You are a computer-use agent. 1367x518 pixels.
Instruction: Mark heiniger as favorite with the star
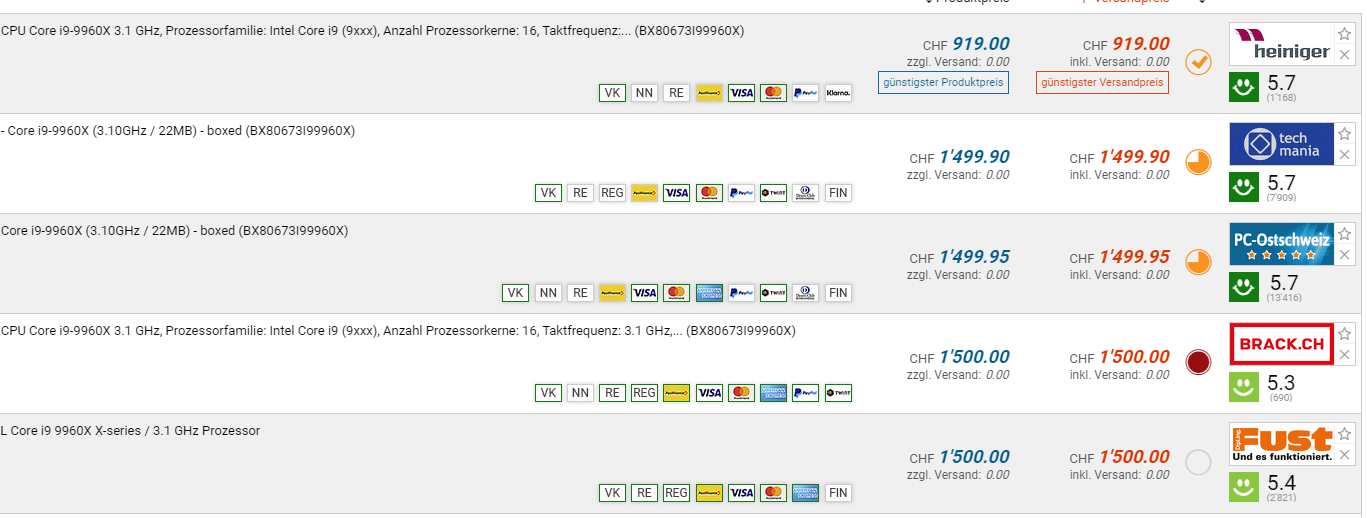[x=1345, y=34]
